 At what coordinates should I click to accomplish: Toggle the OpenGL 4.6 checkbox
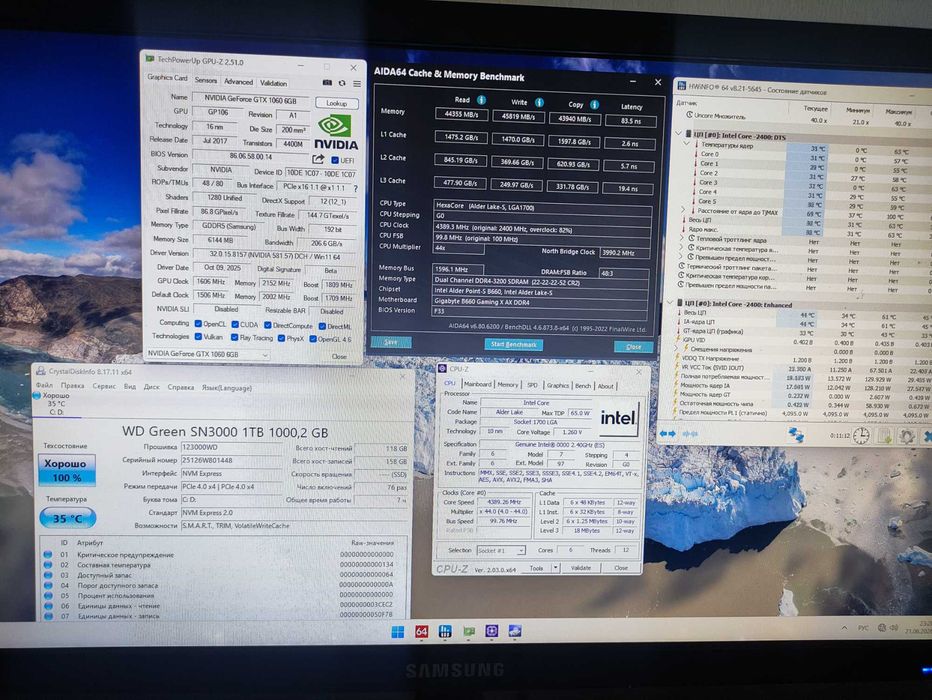pos(312,339)
